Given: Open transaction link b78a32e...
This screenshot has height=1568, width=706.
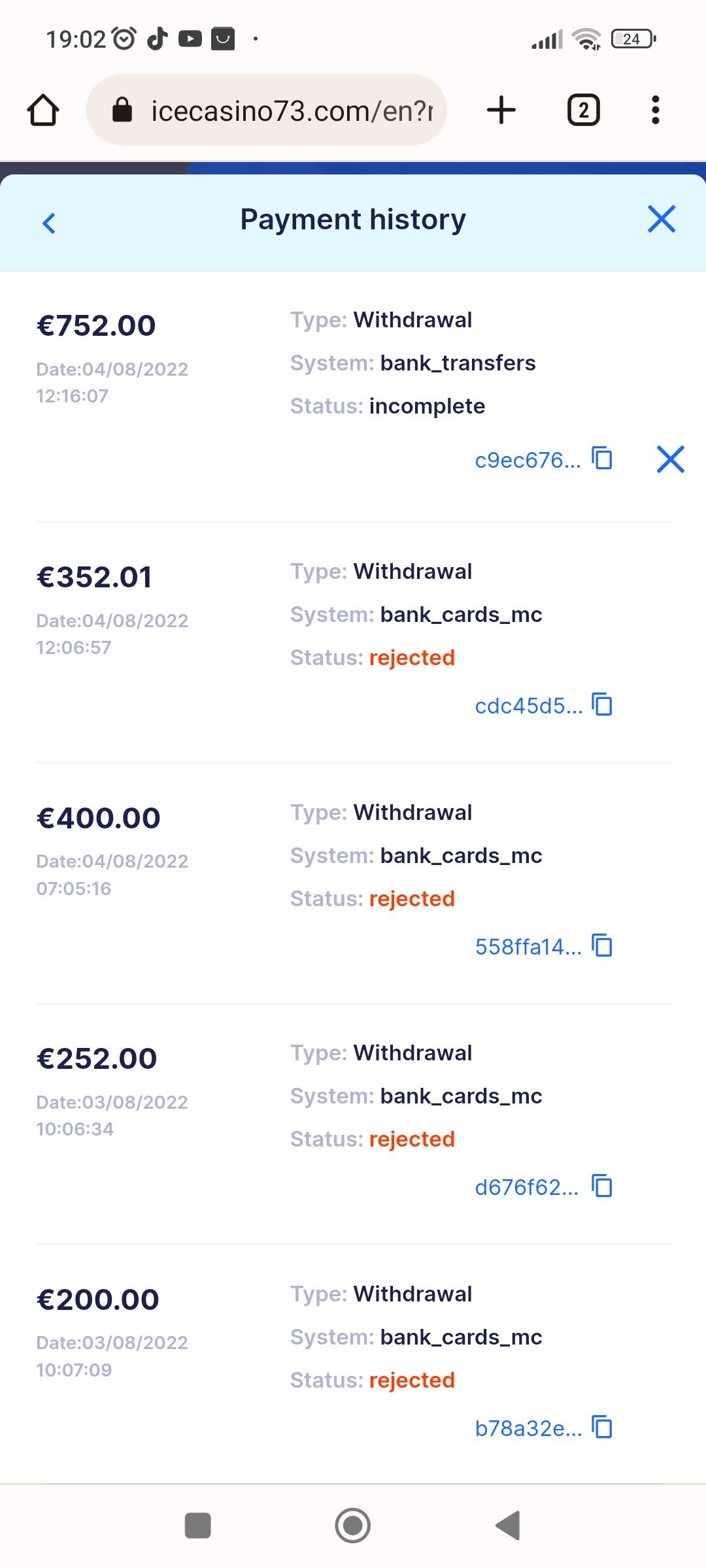Looking at the screenshot, I should click(528, 1429).
